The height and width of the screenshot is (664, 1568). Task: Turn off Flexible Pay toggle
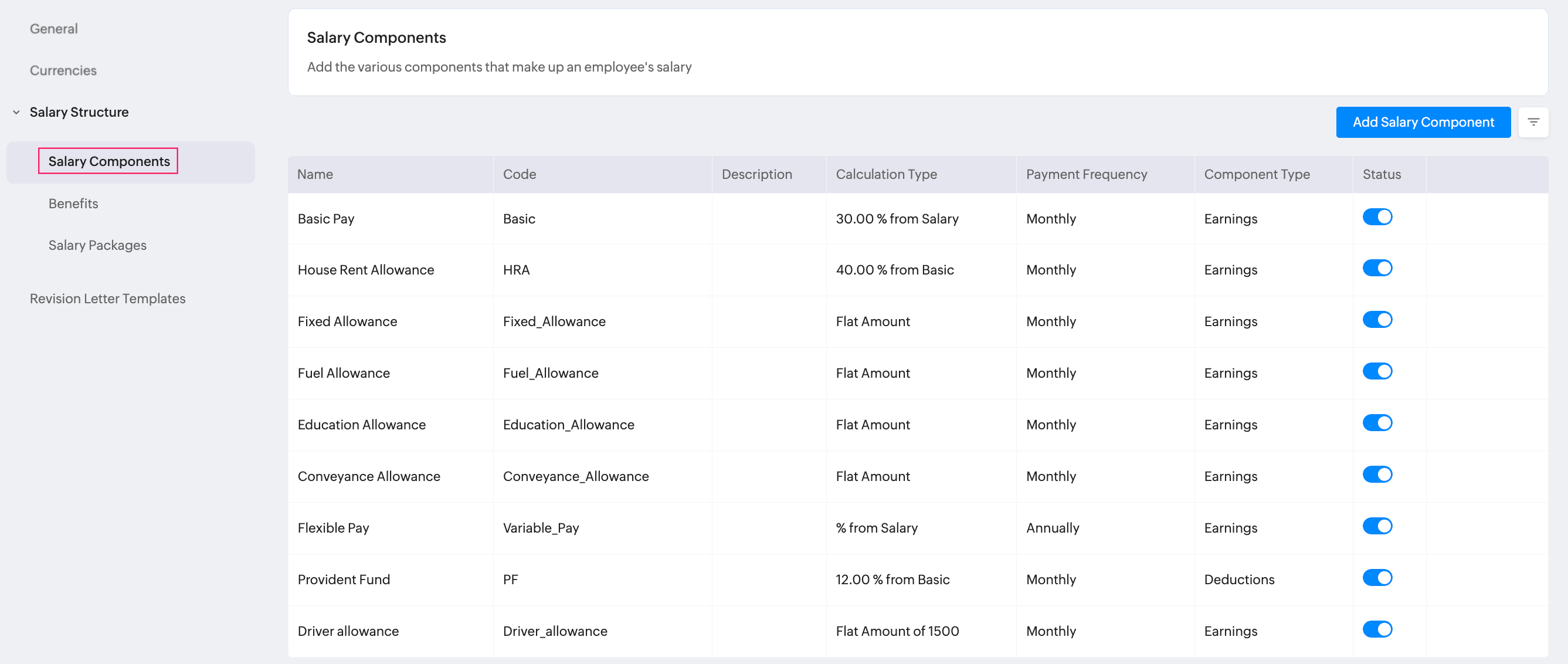[1377, 527]
